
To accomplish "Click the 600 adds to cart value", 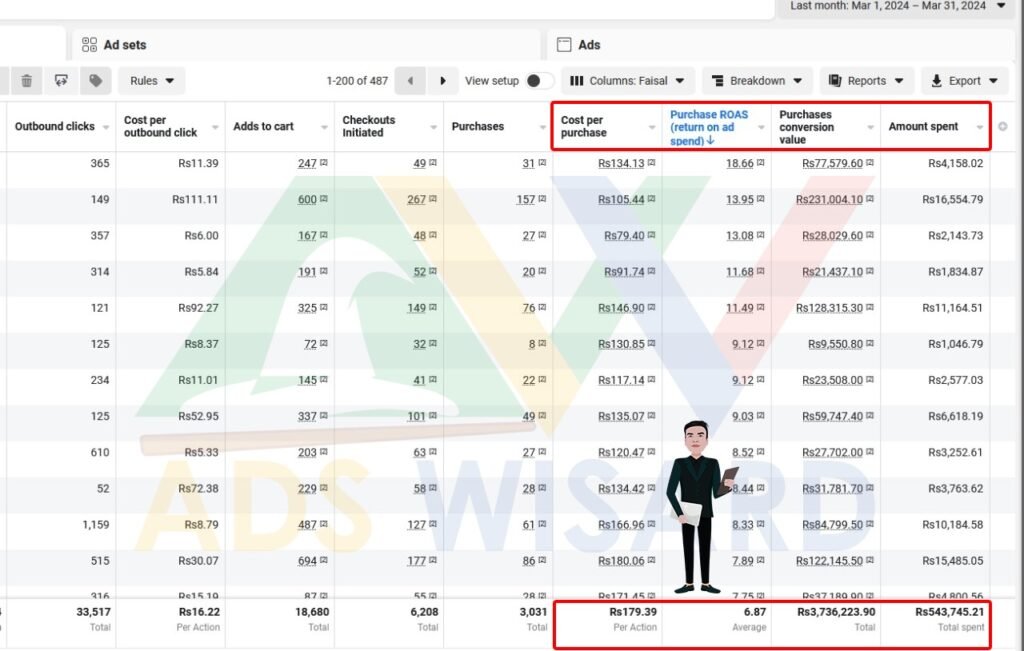I will (x=307, y=199).
